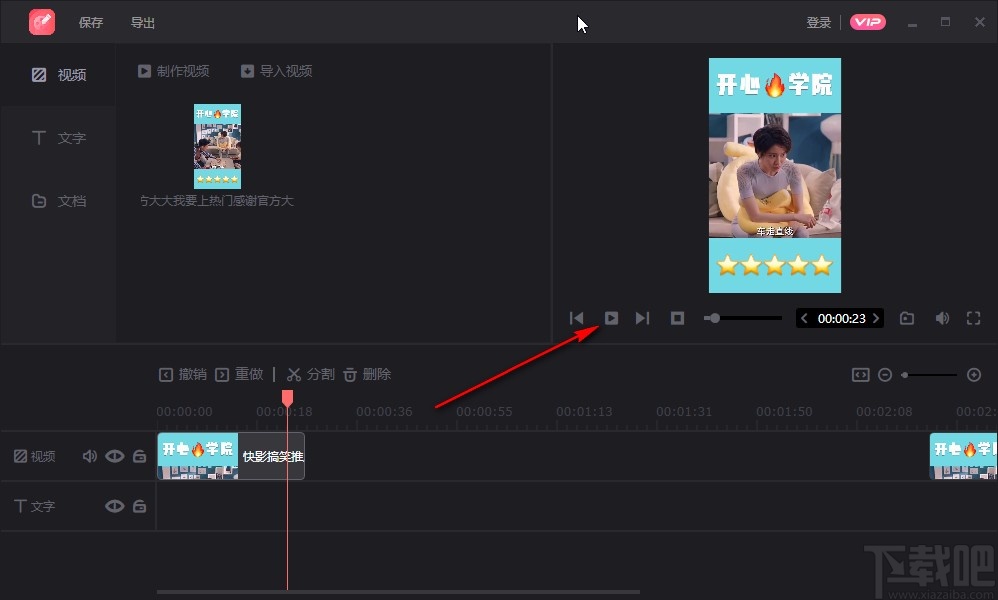Click 制作视频 button

click(174, 71)
